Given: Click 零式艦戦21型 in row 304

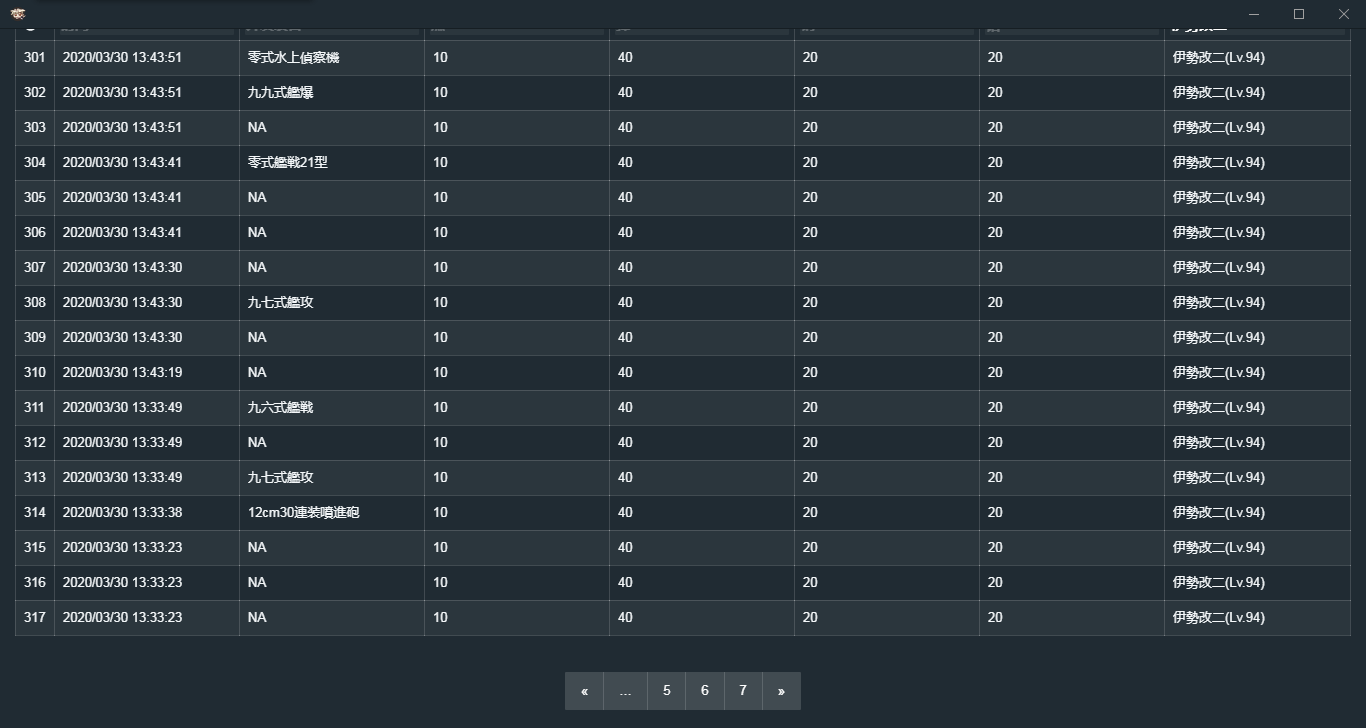Looking at the screenshot, I should pyautogui.click(x=287, y=163).
